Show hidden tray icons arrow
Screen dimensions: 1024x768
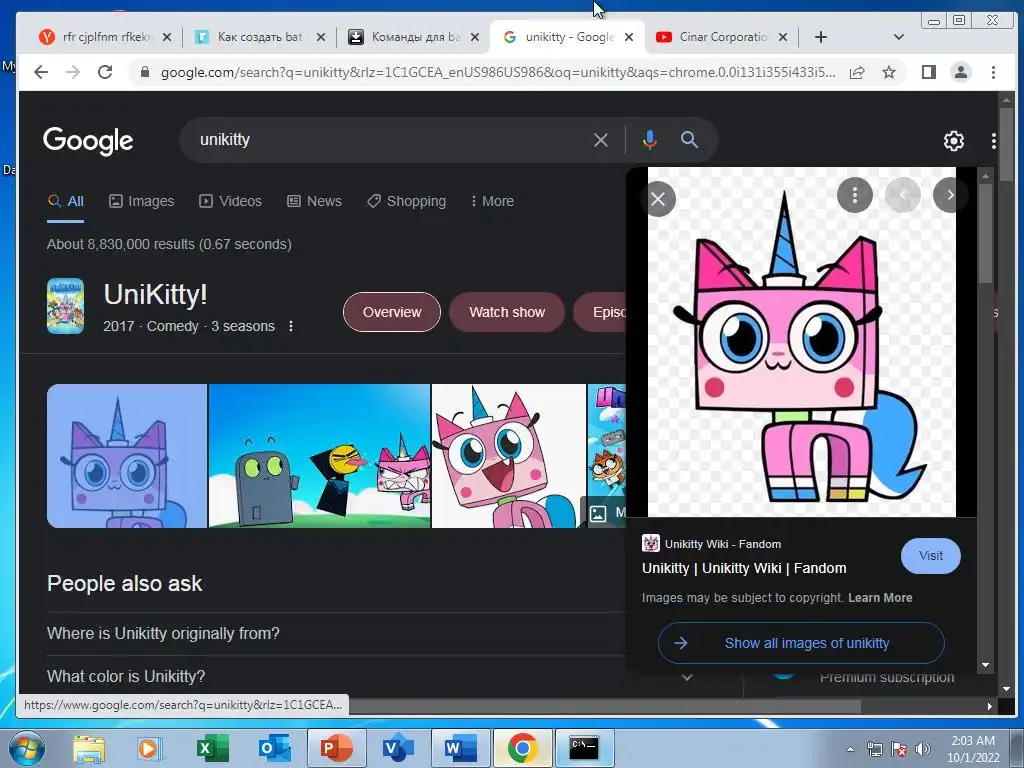850,749
